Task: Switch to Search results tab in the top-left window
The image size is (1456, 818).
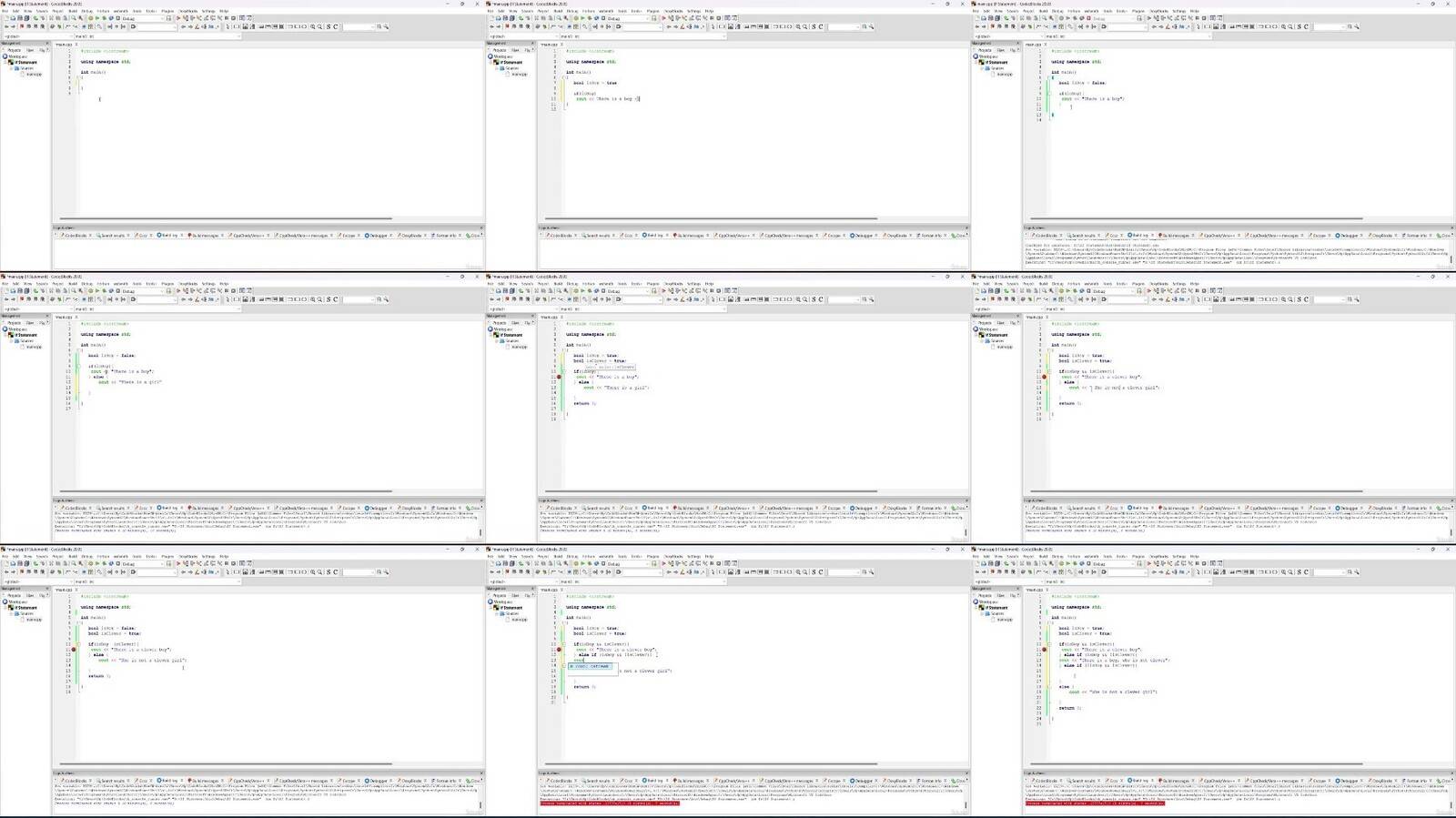Action: (x=112, y=235)
